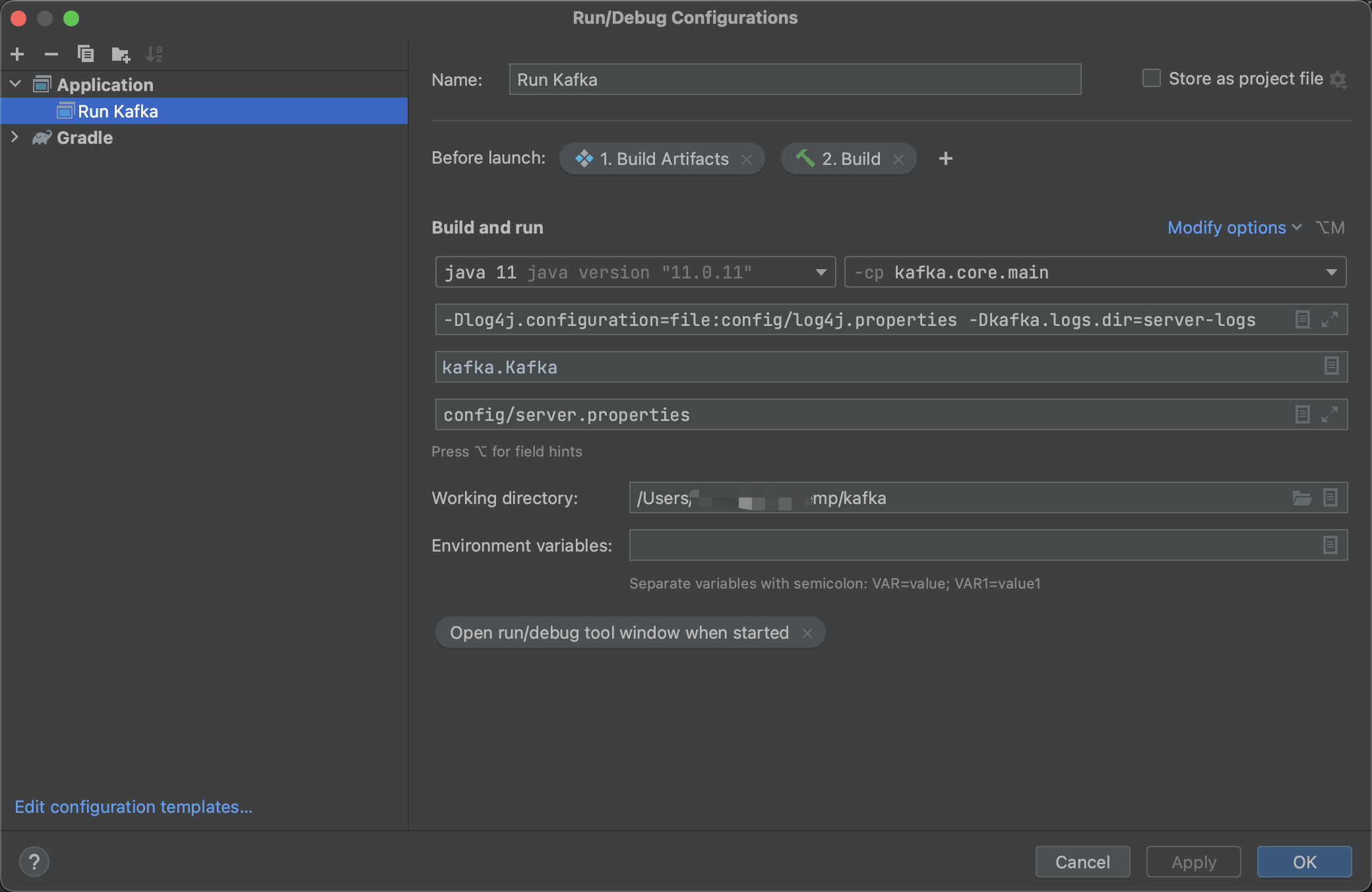Copy the Run Kafka configuration
This screenshot has width=1372, height=892.
(85, 54)
